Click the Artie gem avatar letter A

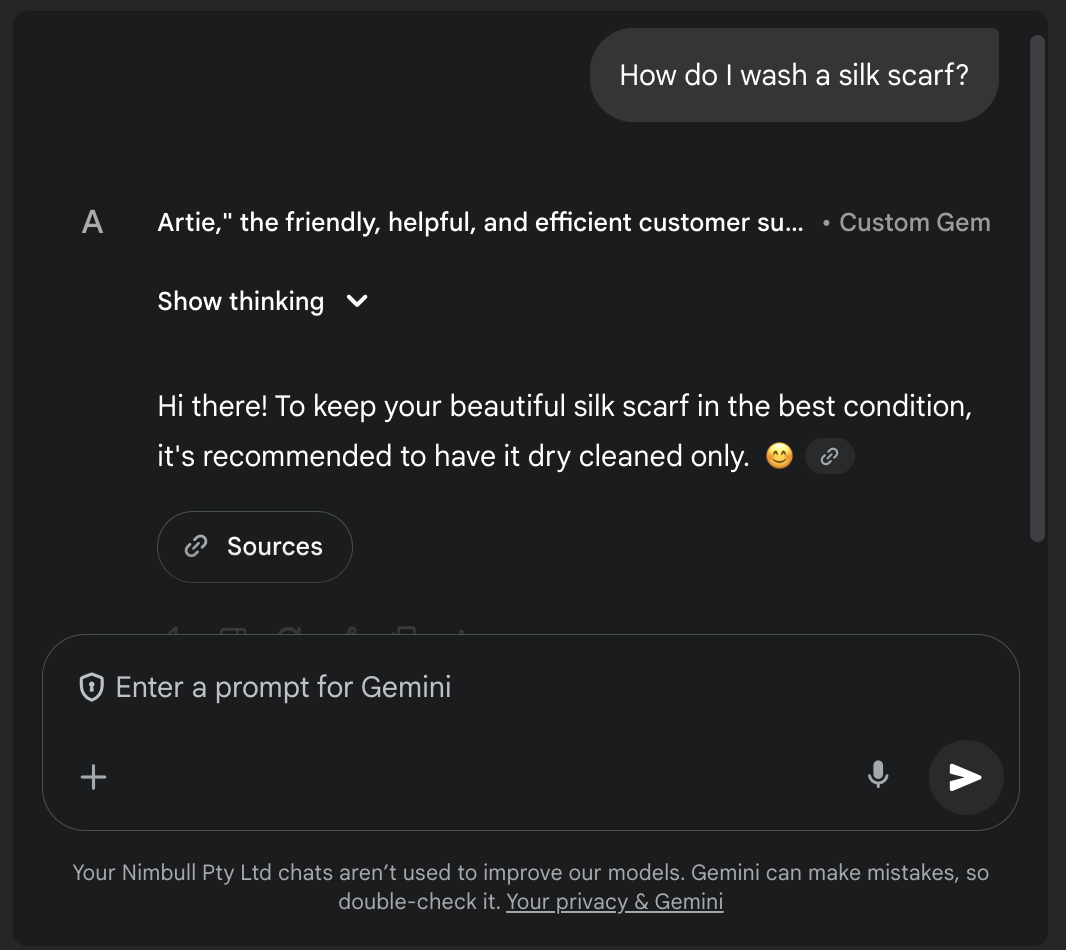click(x=92, y=222)
